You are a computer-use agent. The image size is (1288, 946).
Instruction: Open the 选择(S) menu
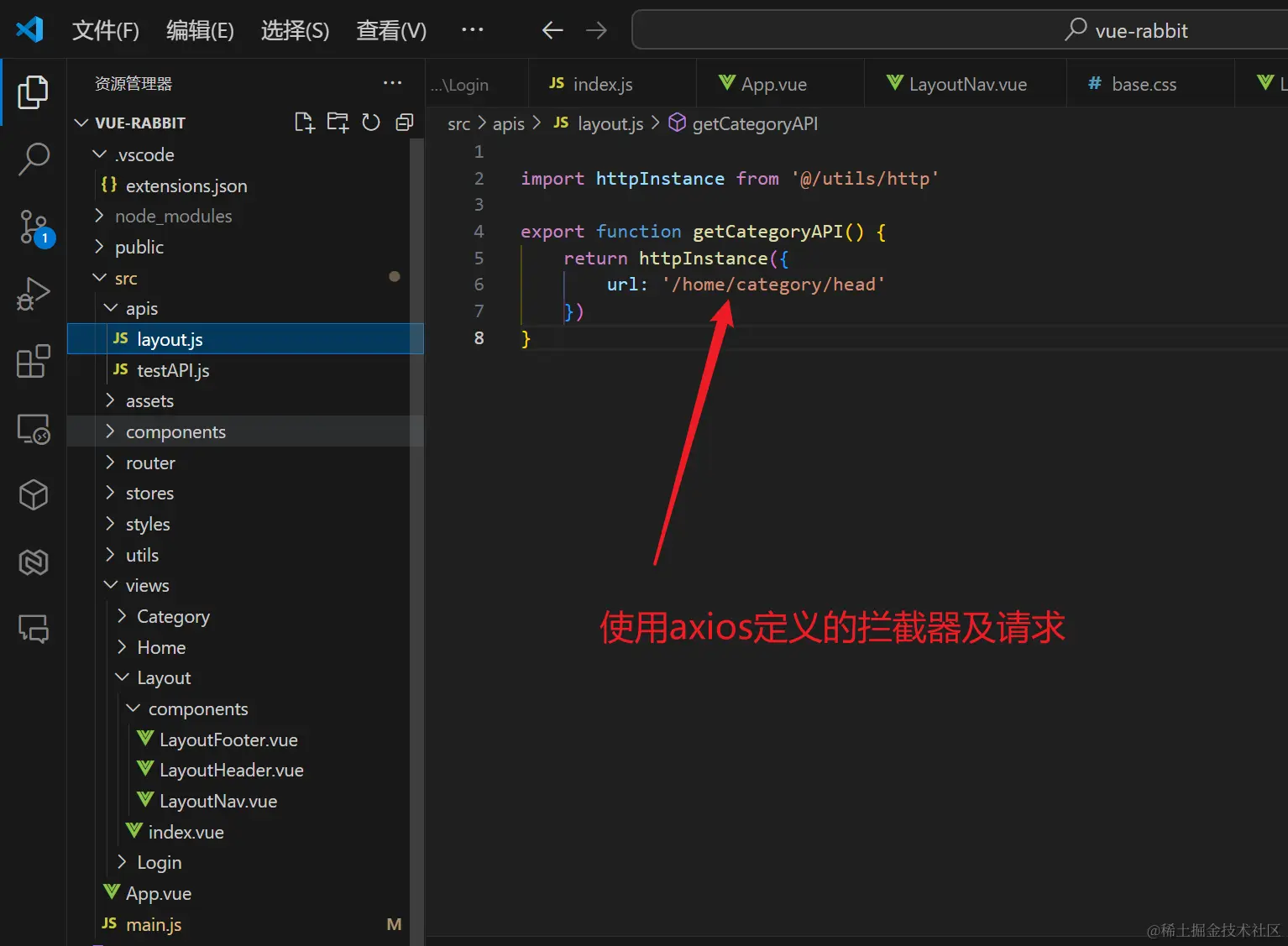click(295, 31)
